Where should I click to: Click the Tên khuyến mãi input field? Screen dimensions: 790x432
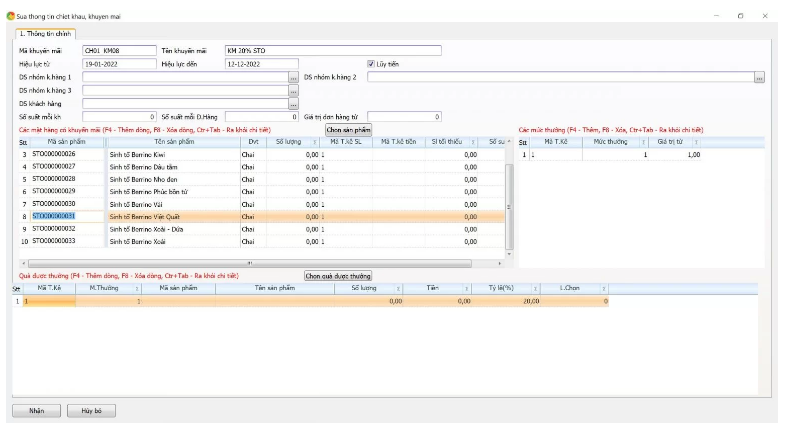[x=332, y=50]
